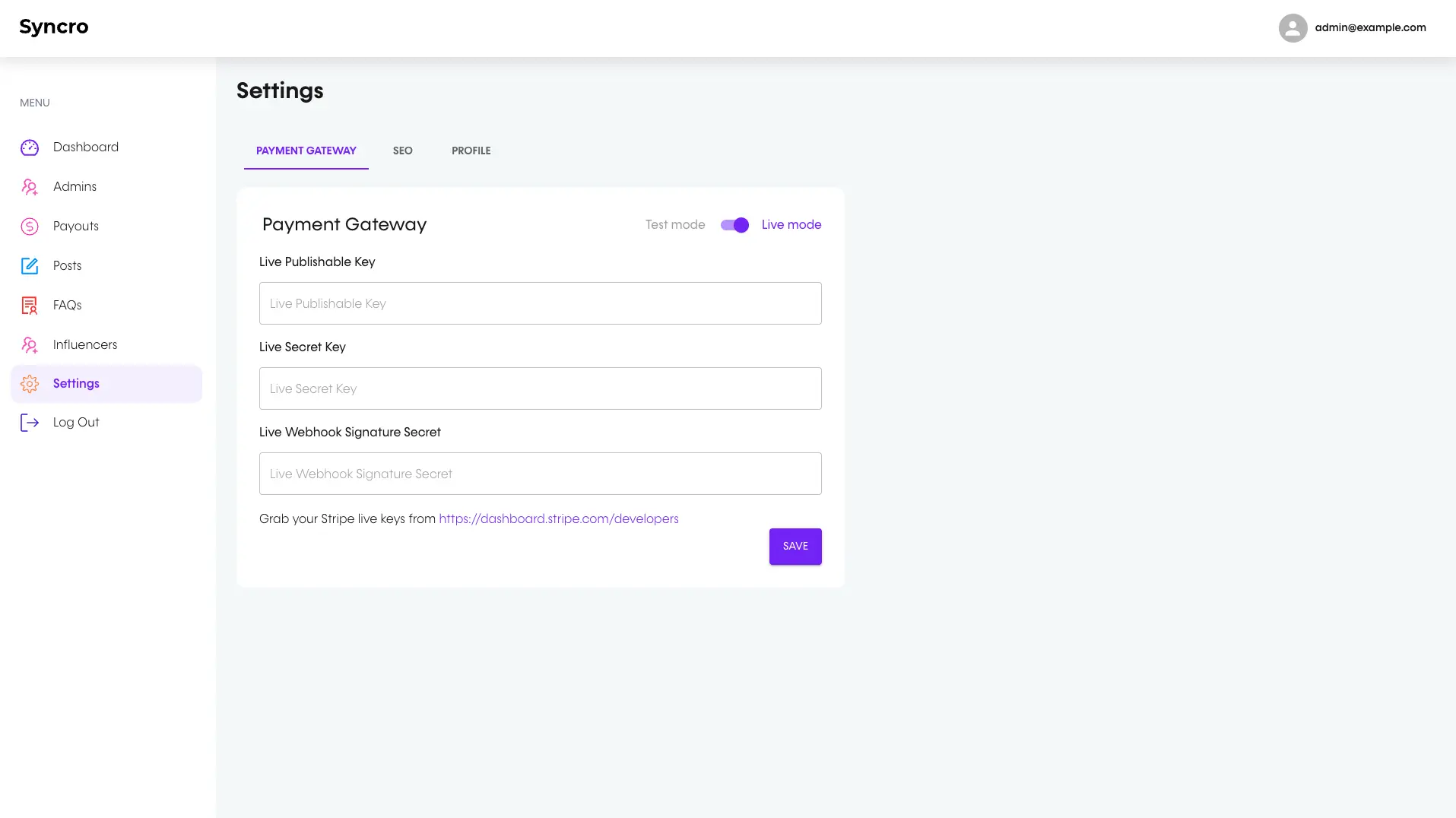This screenshot has width=1456, height=818.
Task: Click the FAQs document icon
Action: click(x=30, y=306)
